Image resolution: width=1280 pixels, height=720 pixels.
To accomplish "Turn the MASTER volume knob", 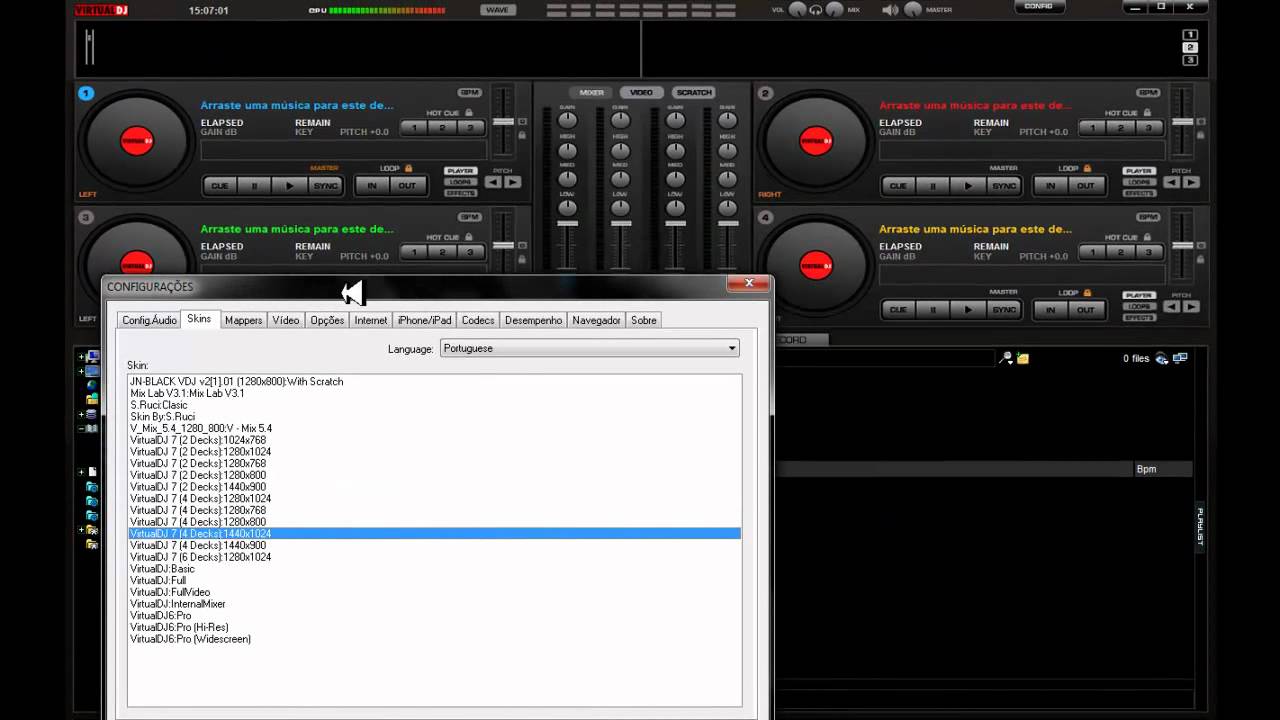I will click(x=914, y=10).
